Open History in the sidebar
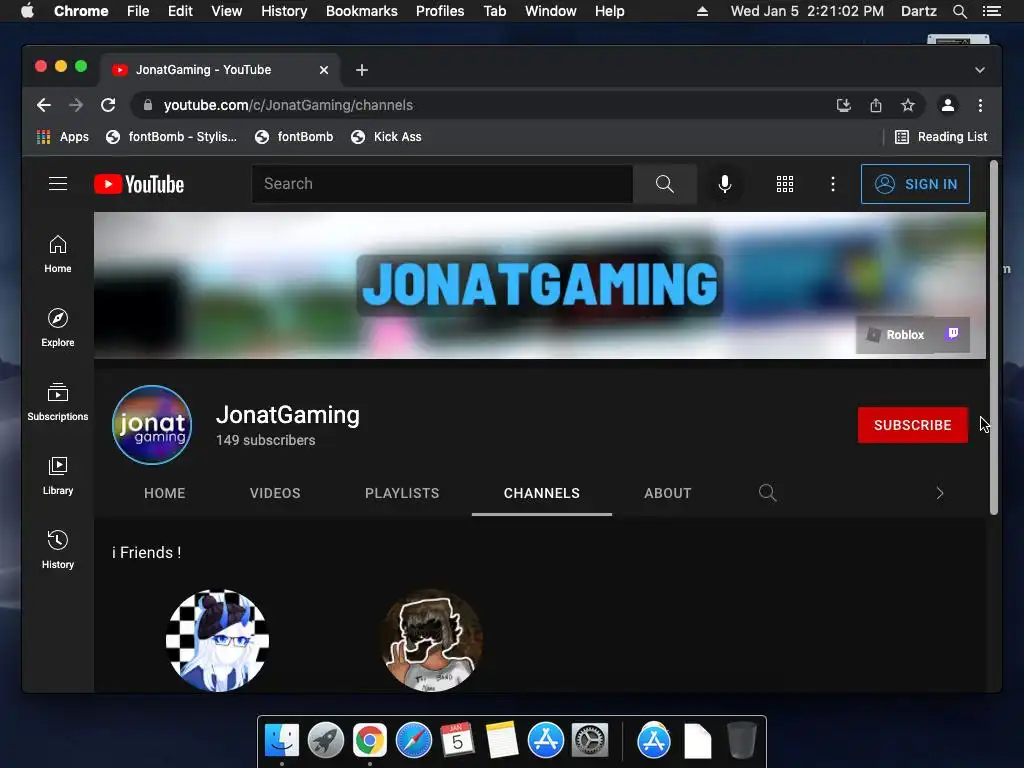 (x=58, y=549)
